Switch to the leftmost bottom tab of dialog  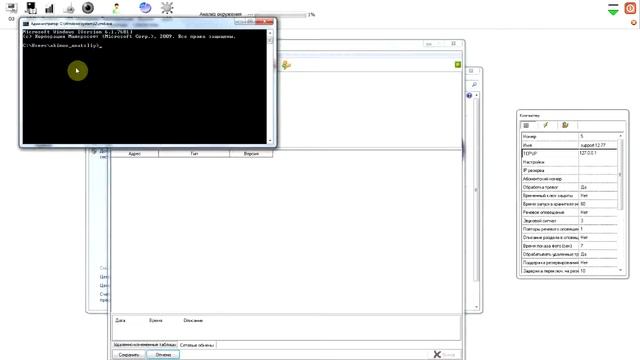coord(145,345)
